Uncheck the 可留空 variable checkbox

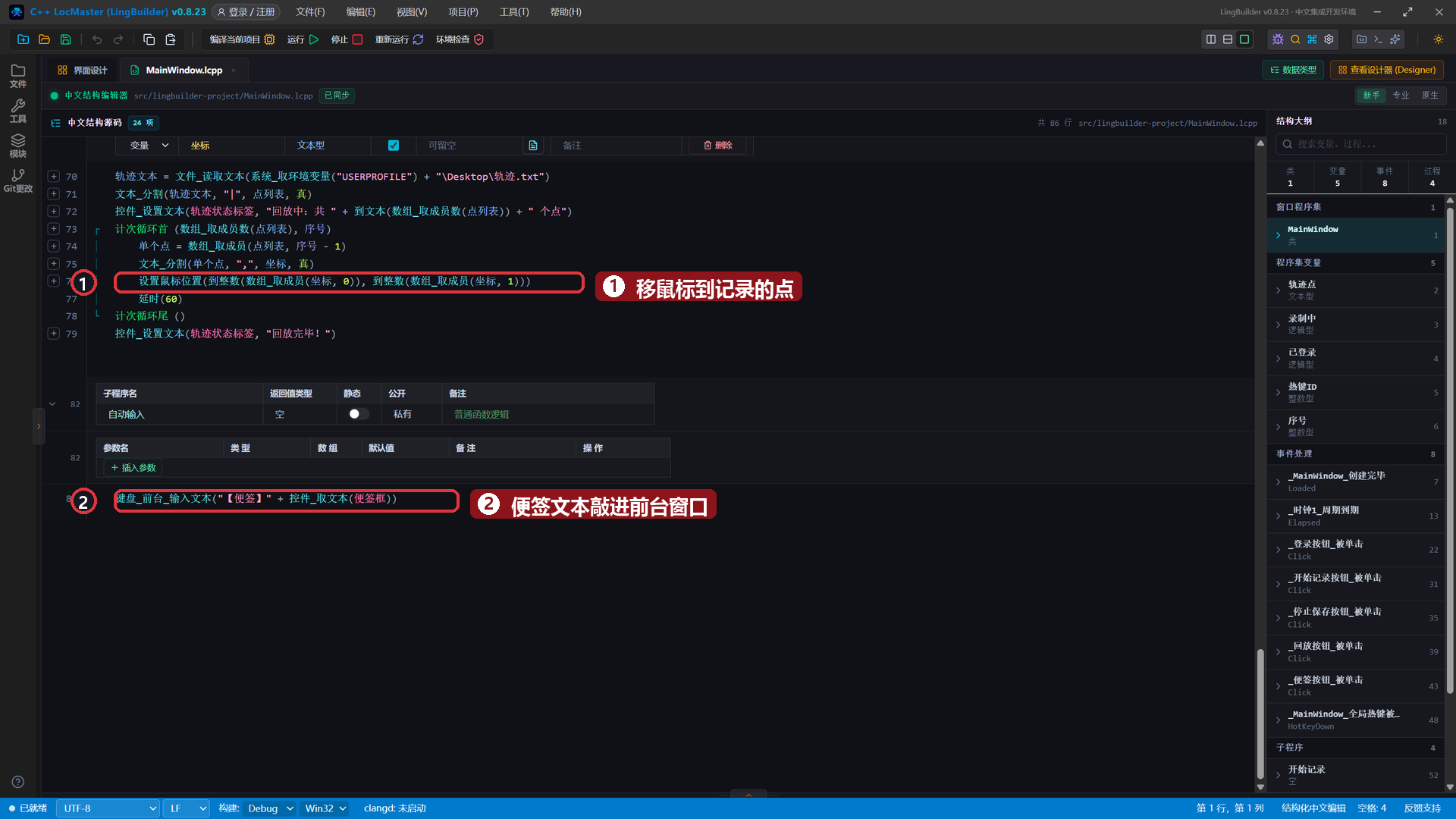394,146
